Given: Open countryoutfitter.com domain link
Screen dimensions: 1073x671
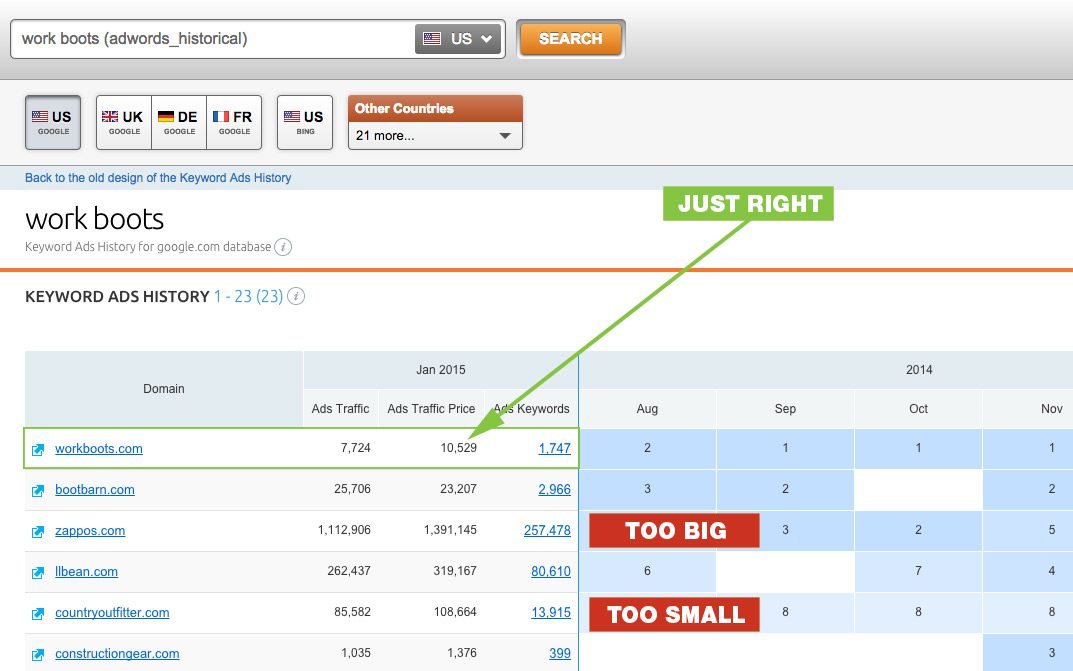Looking at the screenshot, I should pyautogui.click(x=112, y=613).
